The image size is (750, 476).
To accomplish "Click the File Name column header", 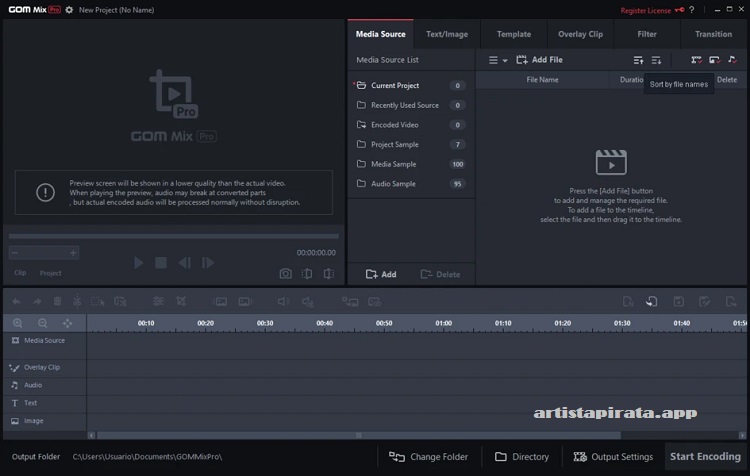I will point(542,79).
